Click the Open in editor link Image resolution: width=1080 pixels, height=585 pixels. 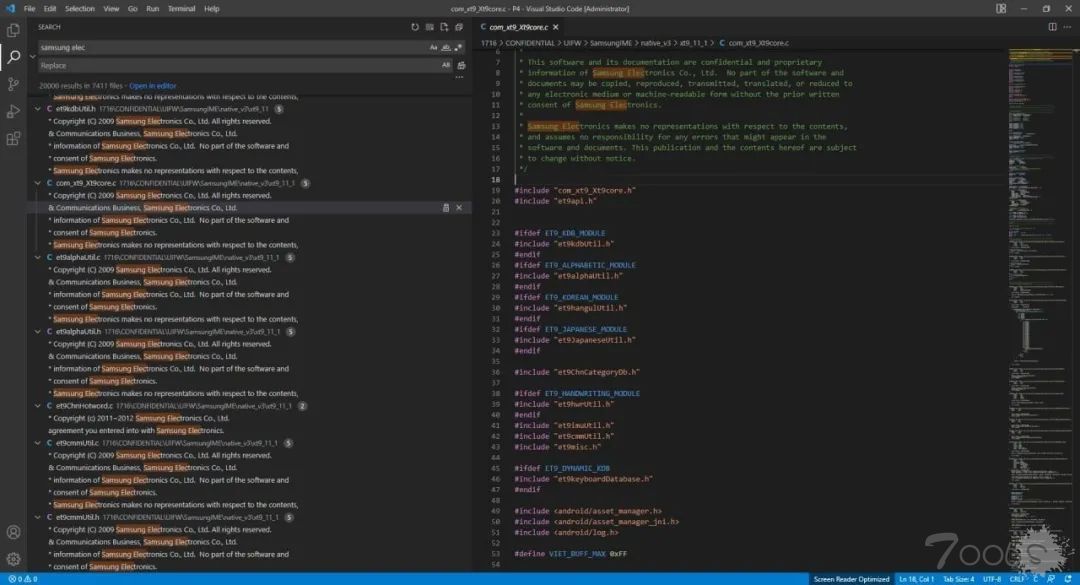point(152,86)
